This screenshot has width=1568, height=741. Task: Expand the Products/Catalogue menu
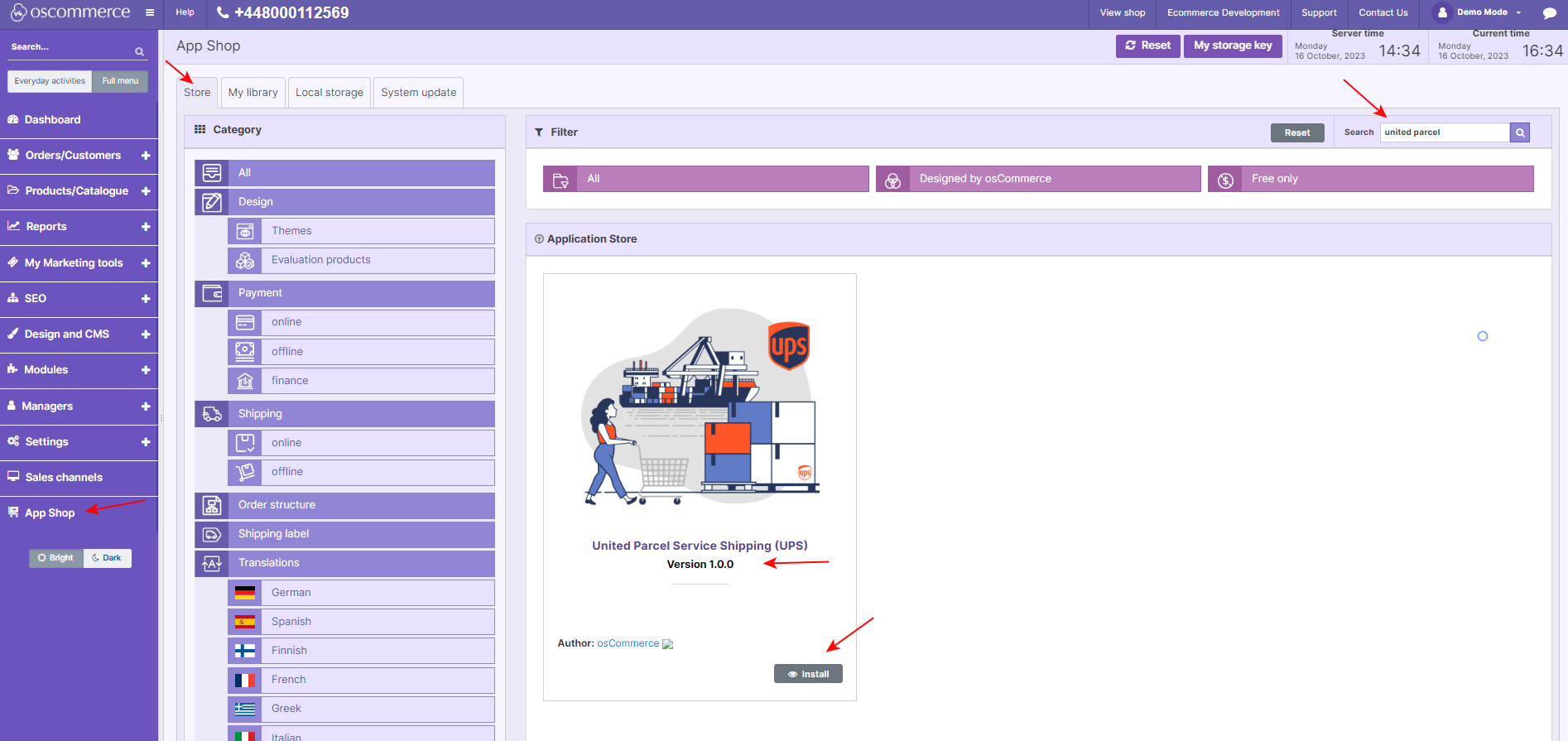tap(146, 191)
